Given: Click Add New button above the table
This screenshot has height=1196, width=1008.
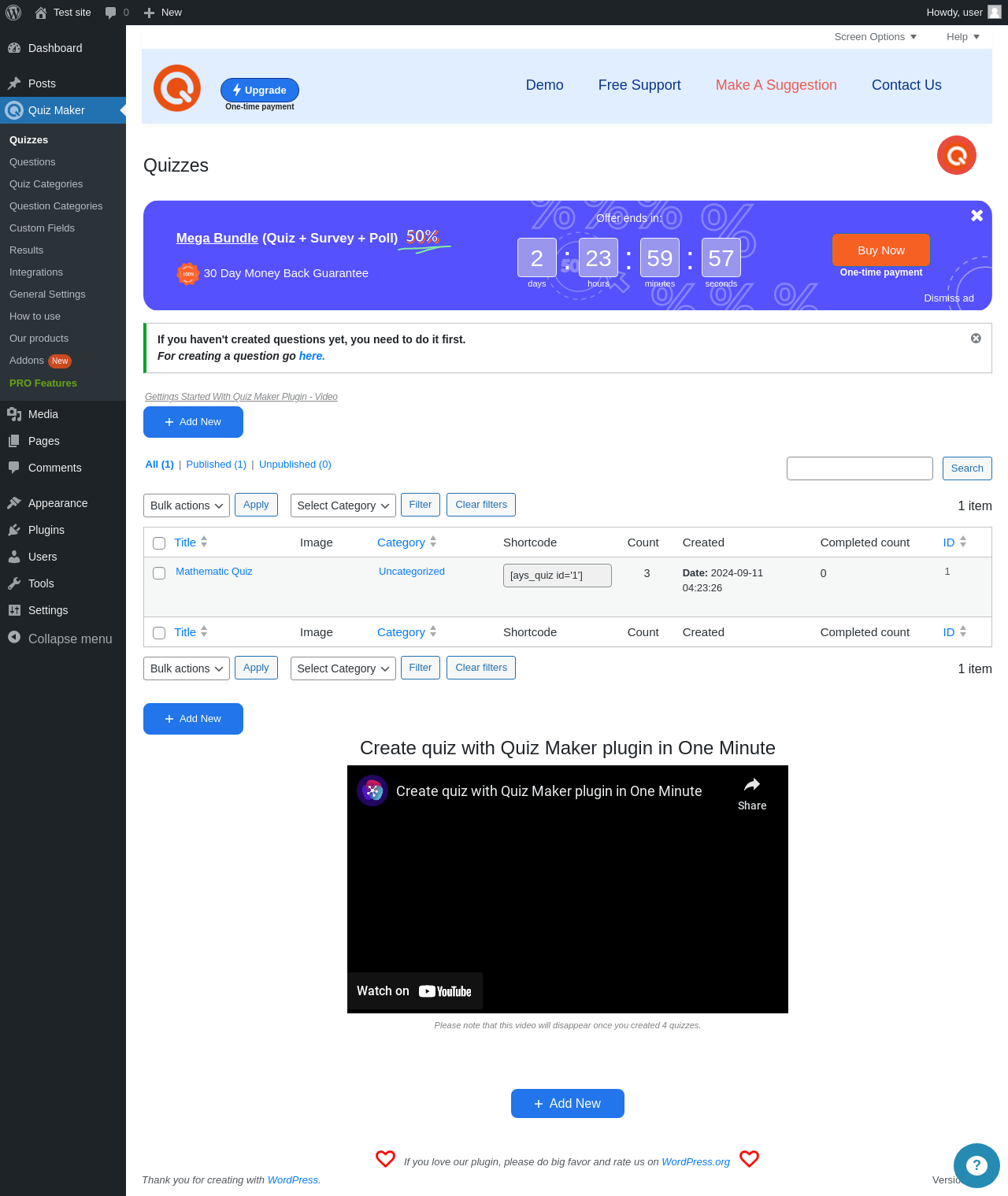Looking at the screenshot, I should click(x=193, y=422).
